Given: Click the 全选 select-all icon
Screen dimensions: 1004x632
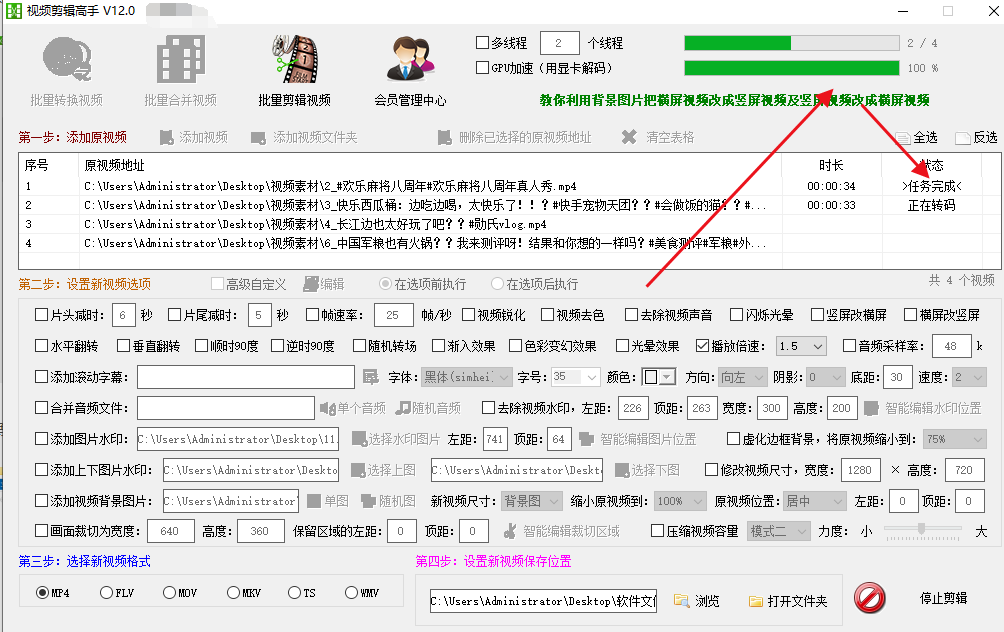Looking at the screenshot, I should pyautogui.click(x=903, y=138).
